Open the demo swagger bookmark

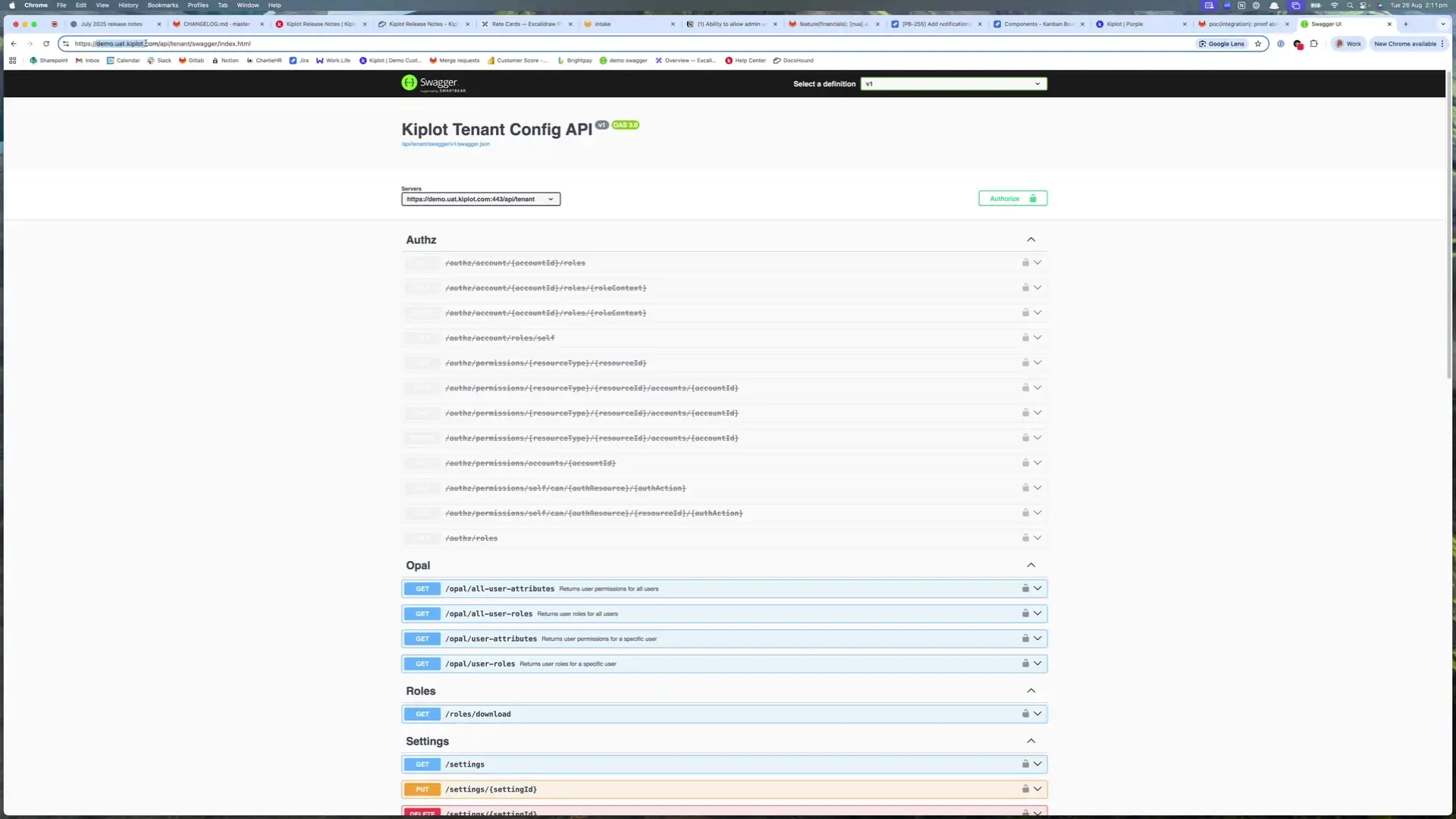(x=623, y=61)
